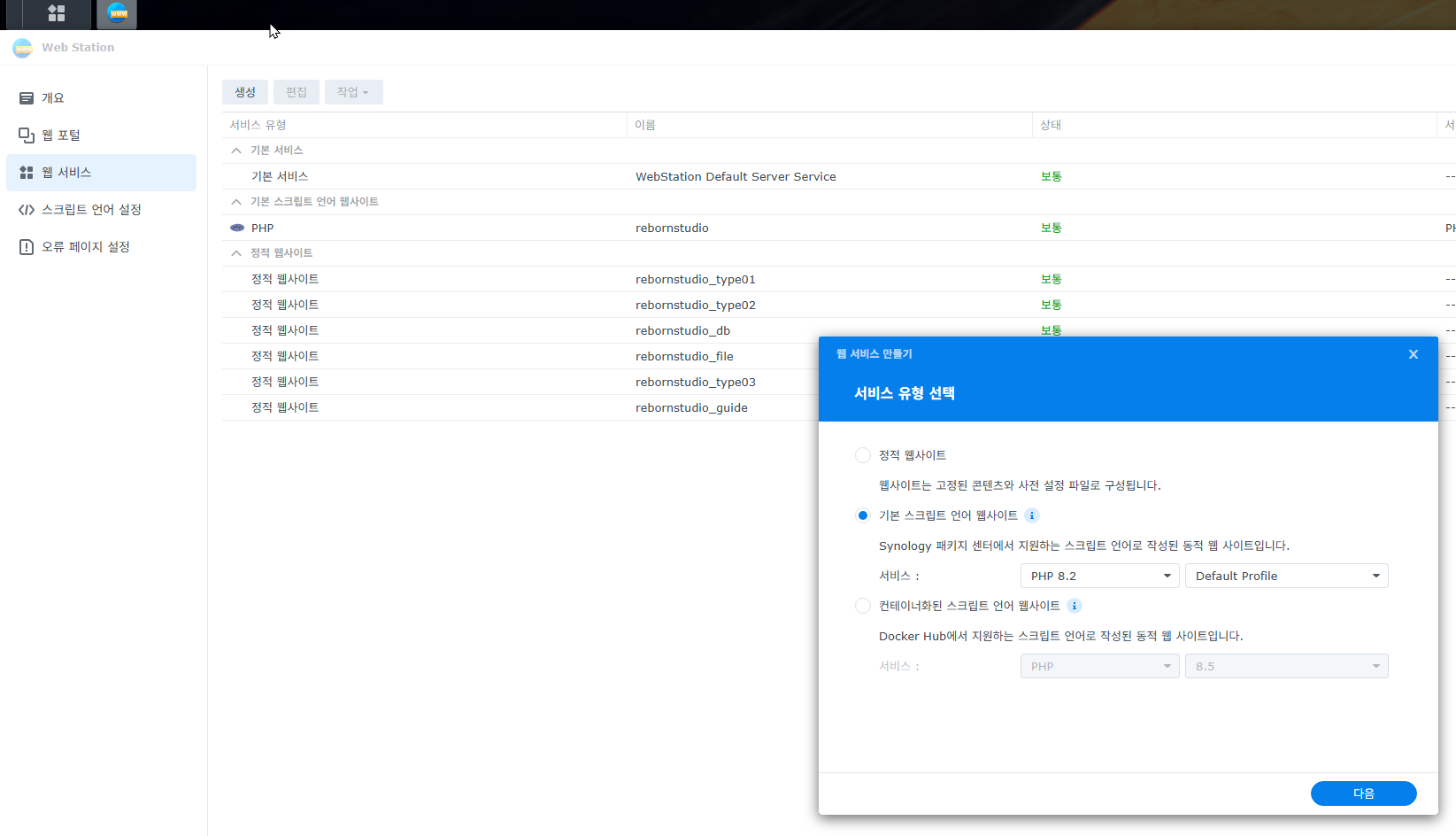This screenshot has width=1456, height=836.
Task: Open the 작업 action menu
Action: (x=353, y=92)
